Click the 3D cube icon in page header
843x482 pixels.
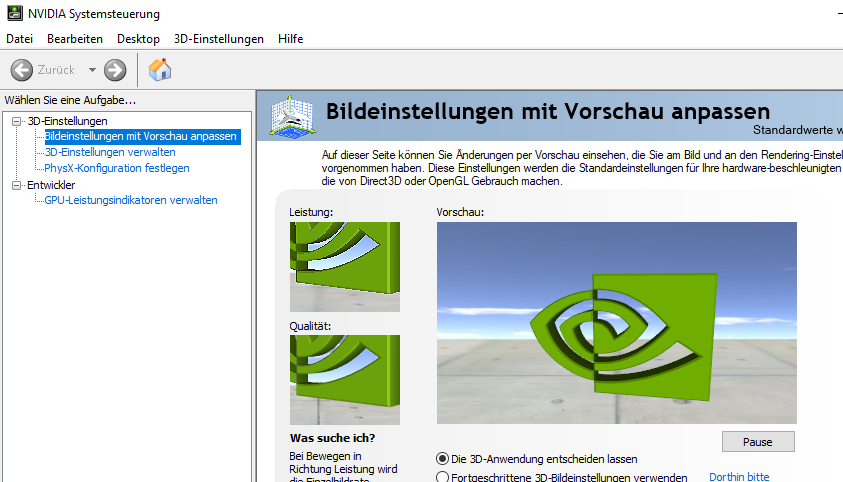click(x=292, y=117)
